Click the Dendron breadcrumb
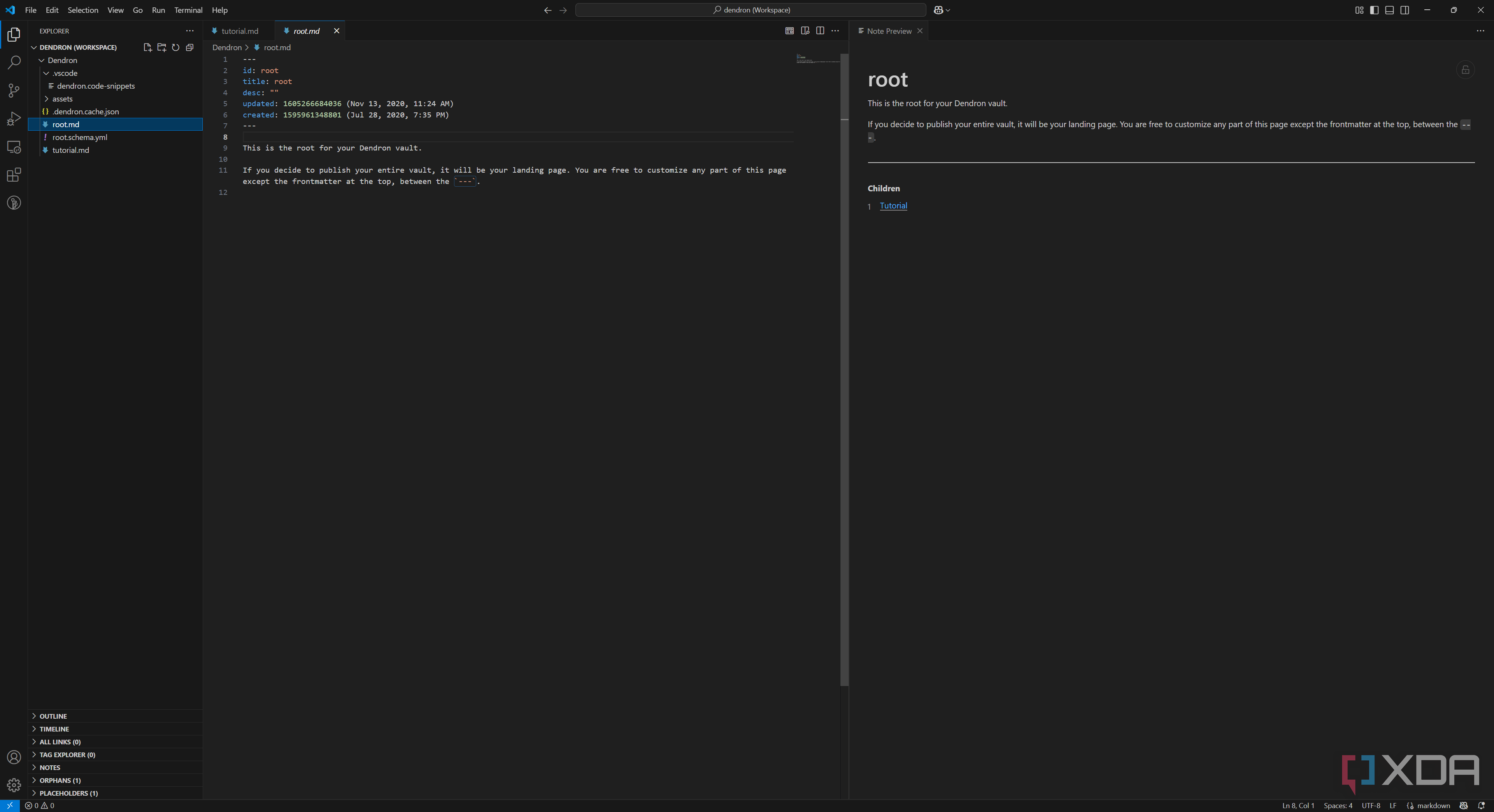 227,47
